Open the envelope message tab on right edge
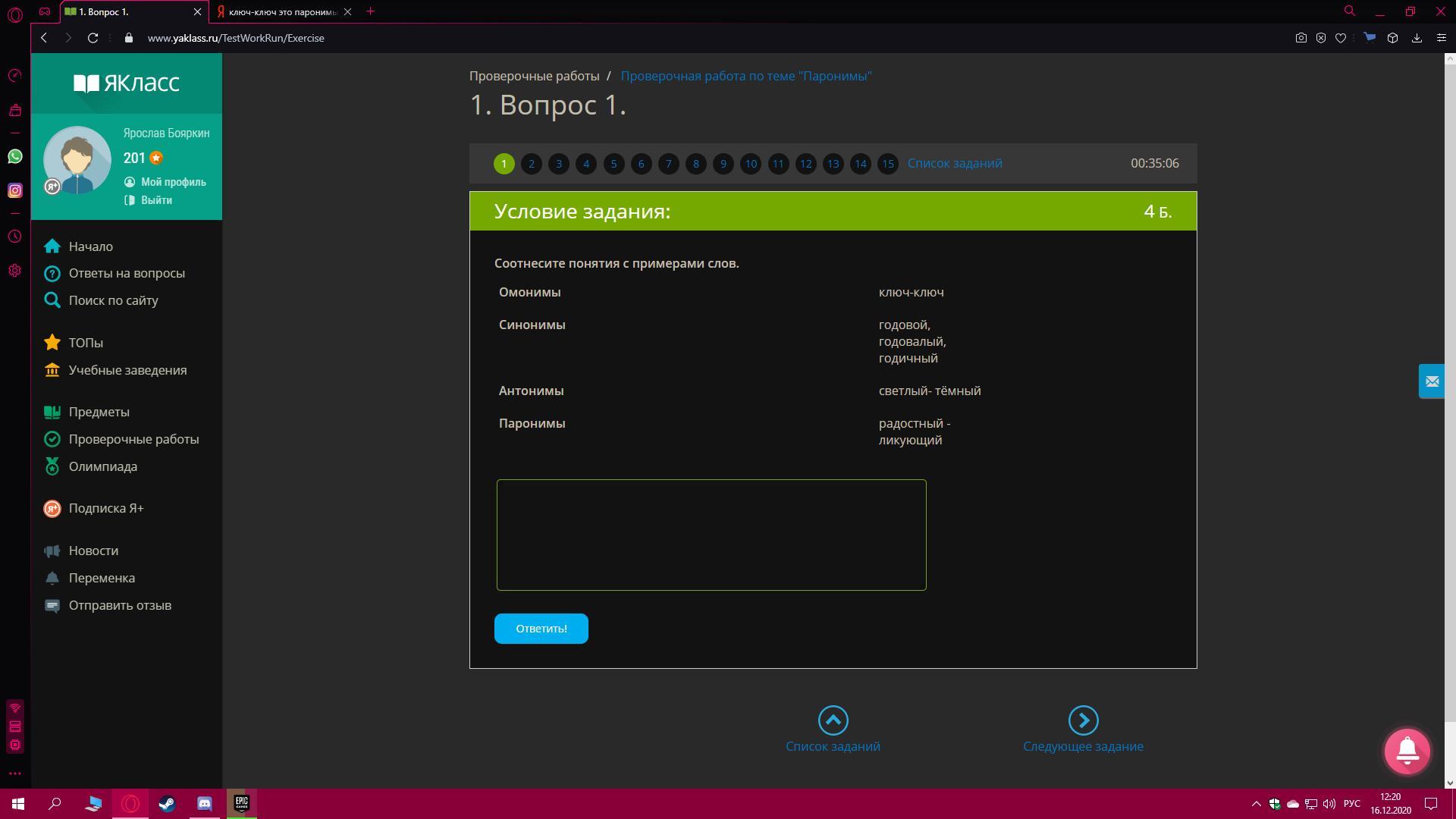Image resolution: width=1456 pixels, height=819 pixels. pyautogui.click(x=1432, y=381)
